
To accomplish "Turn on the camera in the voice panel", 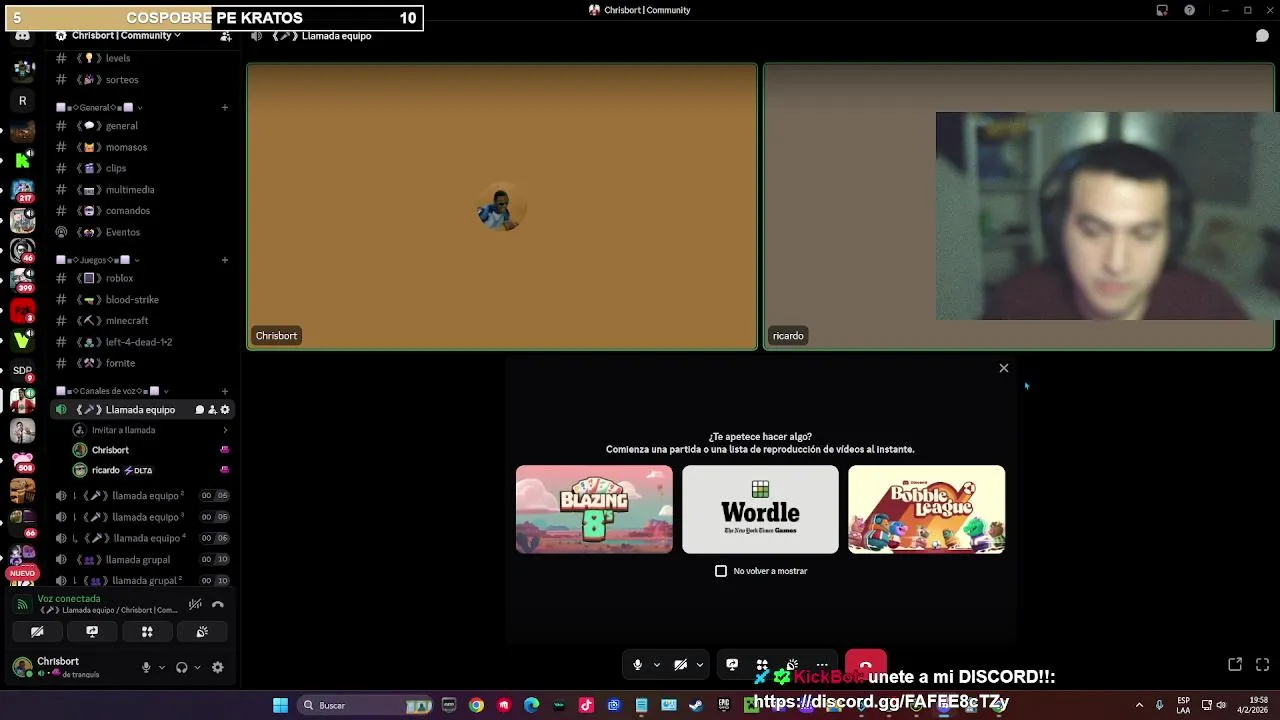I will (x=37, y=632).
